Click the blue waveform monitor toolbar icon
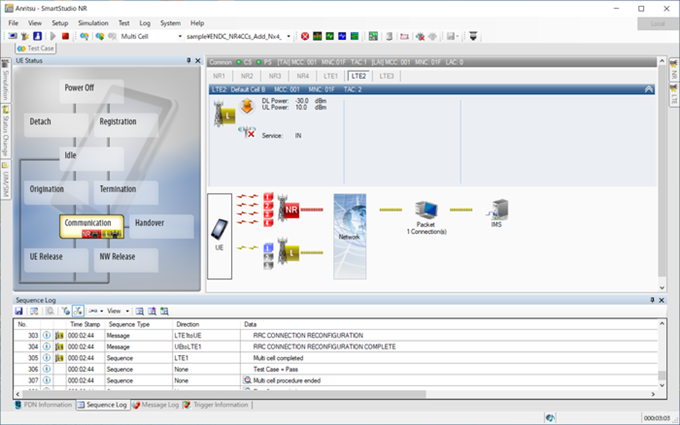 point(342,36)
